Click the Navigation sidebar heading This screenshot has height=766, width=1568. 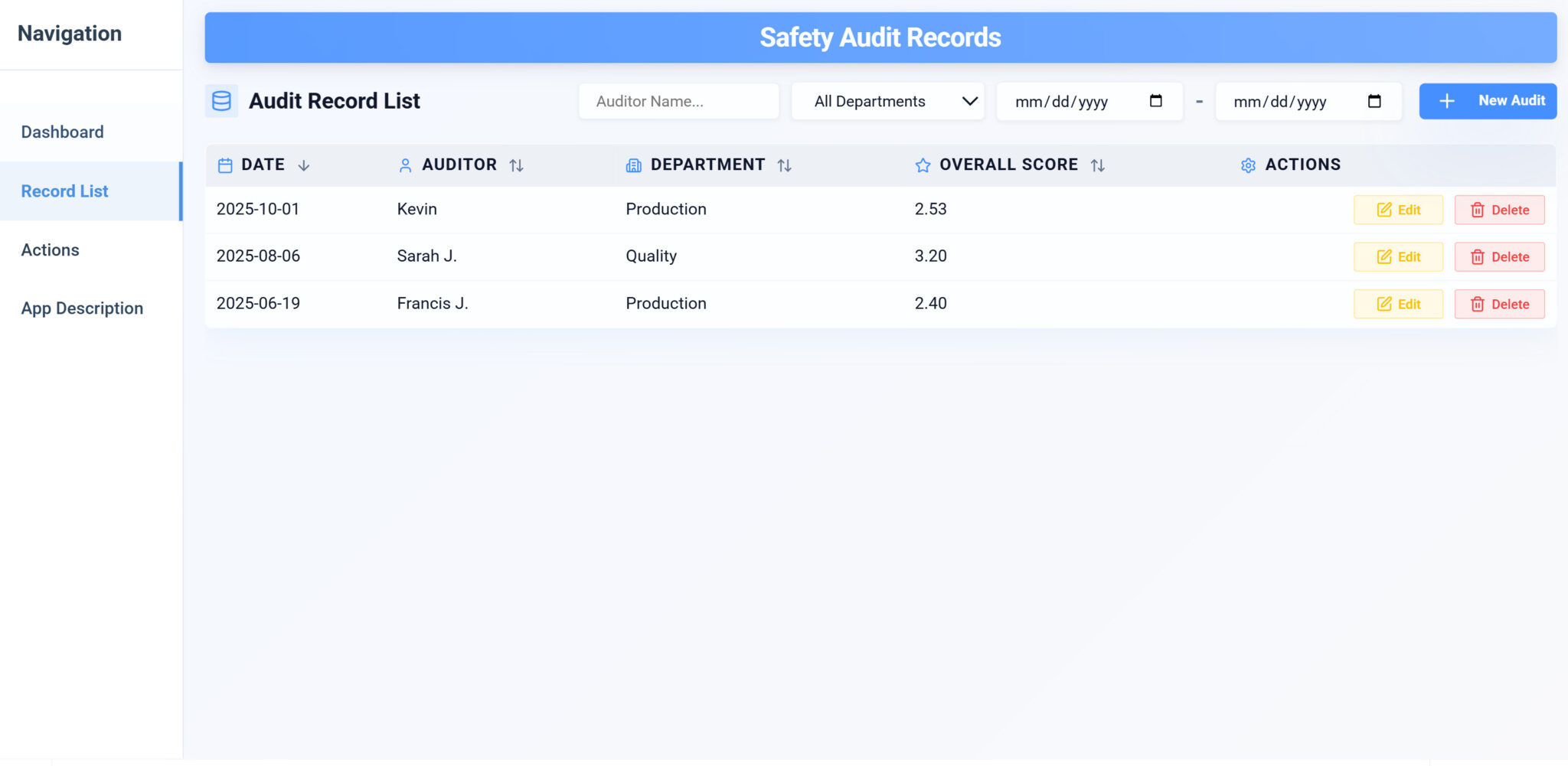(x=70, y=34)
